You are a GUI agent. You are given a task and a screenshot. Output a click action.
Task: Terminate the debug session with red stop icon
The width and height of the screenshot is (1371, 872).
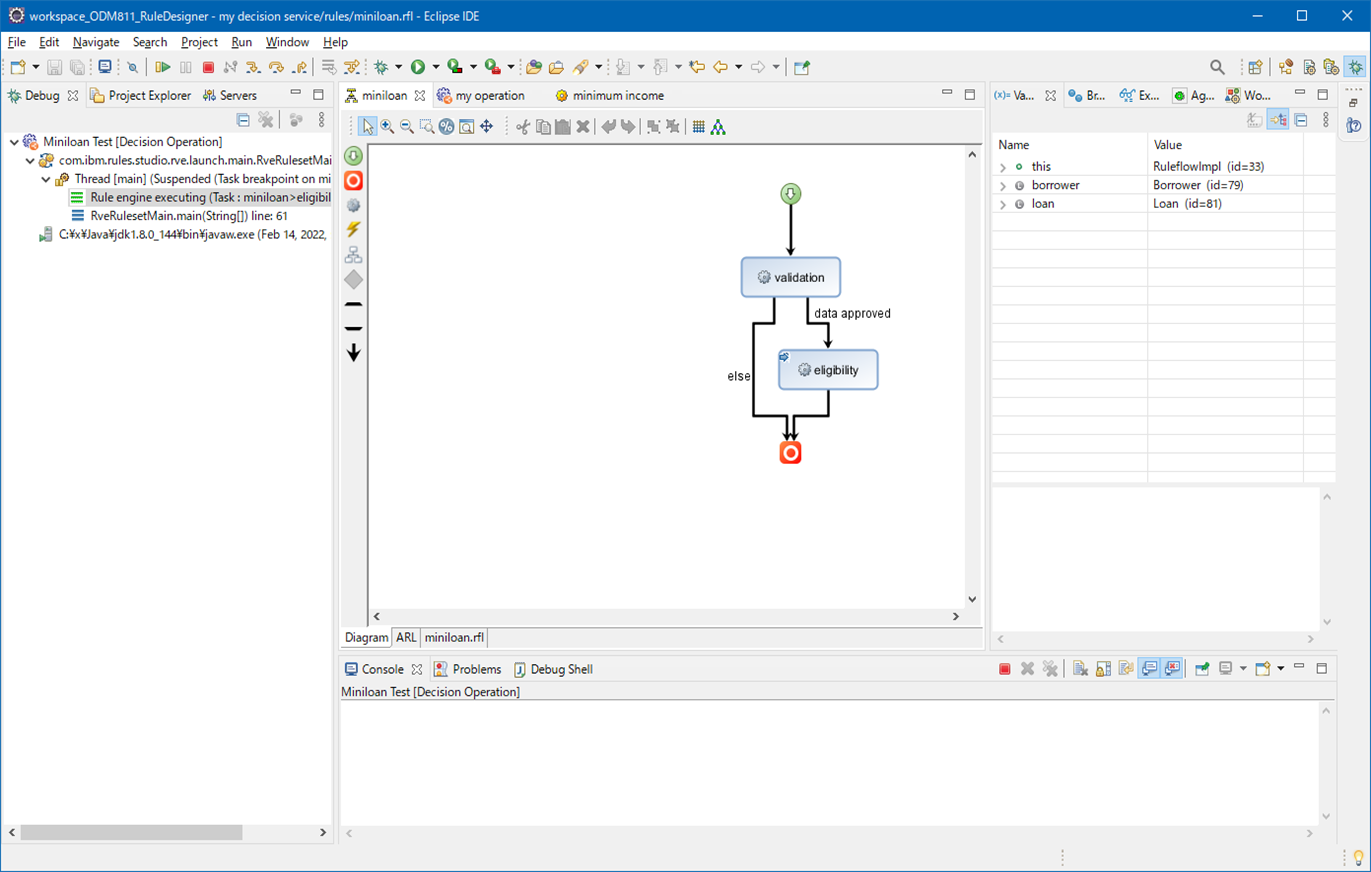click(208, 67)
